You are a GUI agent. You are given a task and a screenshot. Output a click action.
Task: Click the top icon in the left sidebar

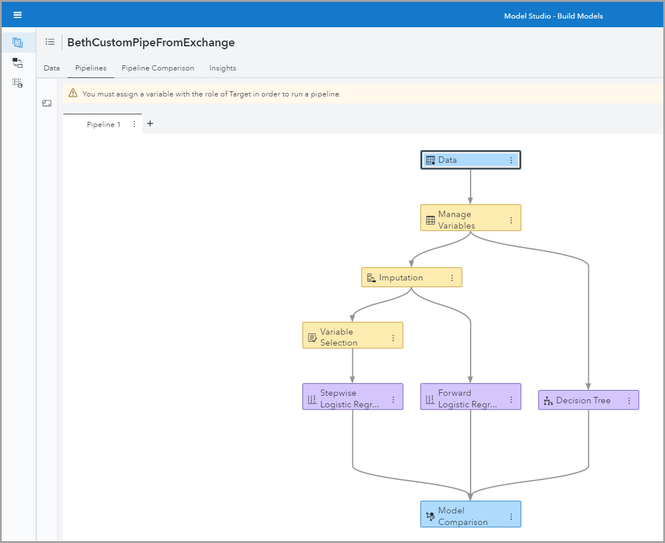tap(17, 42)
